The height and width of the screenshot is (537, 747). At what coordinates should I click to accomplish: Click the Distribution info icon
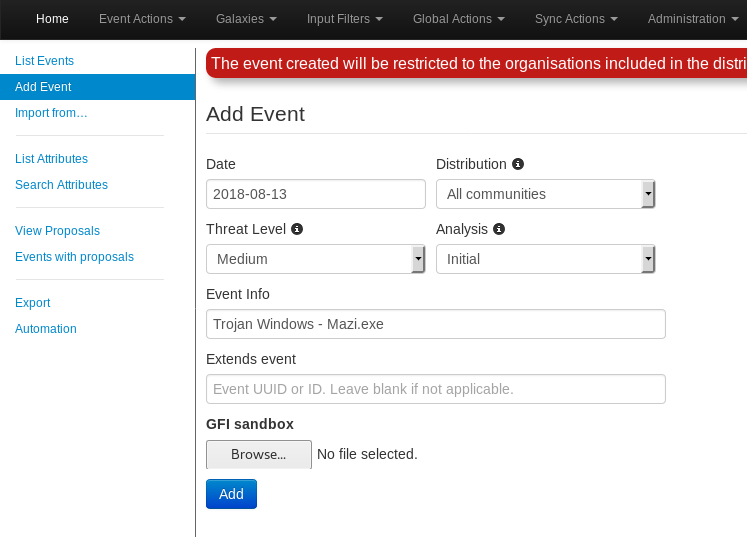(x=518, y=164)
